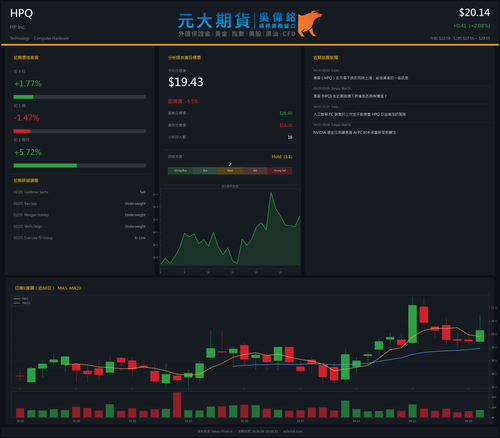Click the 元大期貨 banner title
Screen dimensions: 500x438
214,20
